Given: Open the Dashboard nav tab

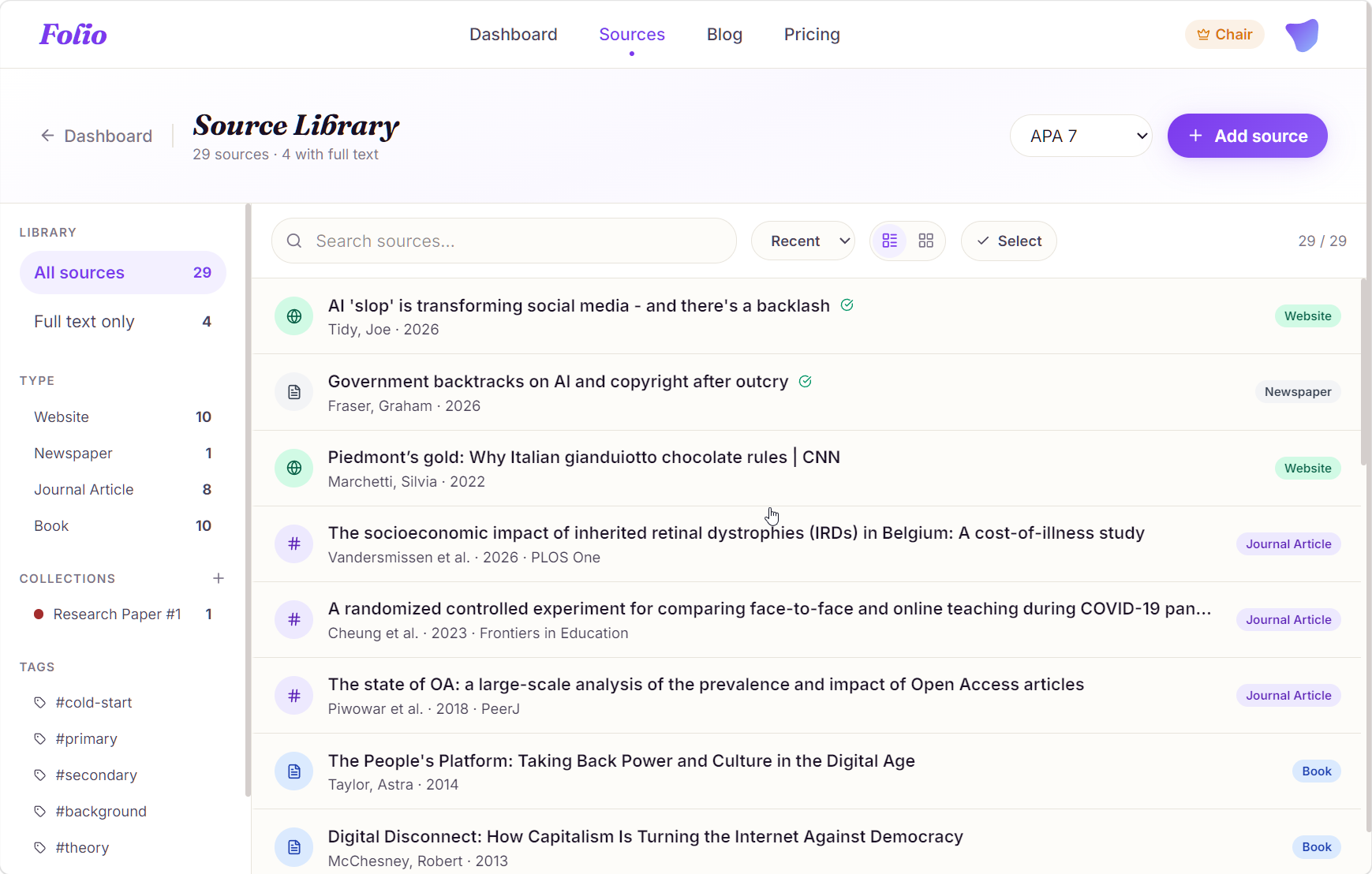Looking at the screenshot, I should pos(514,34).
